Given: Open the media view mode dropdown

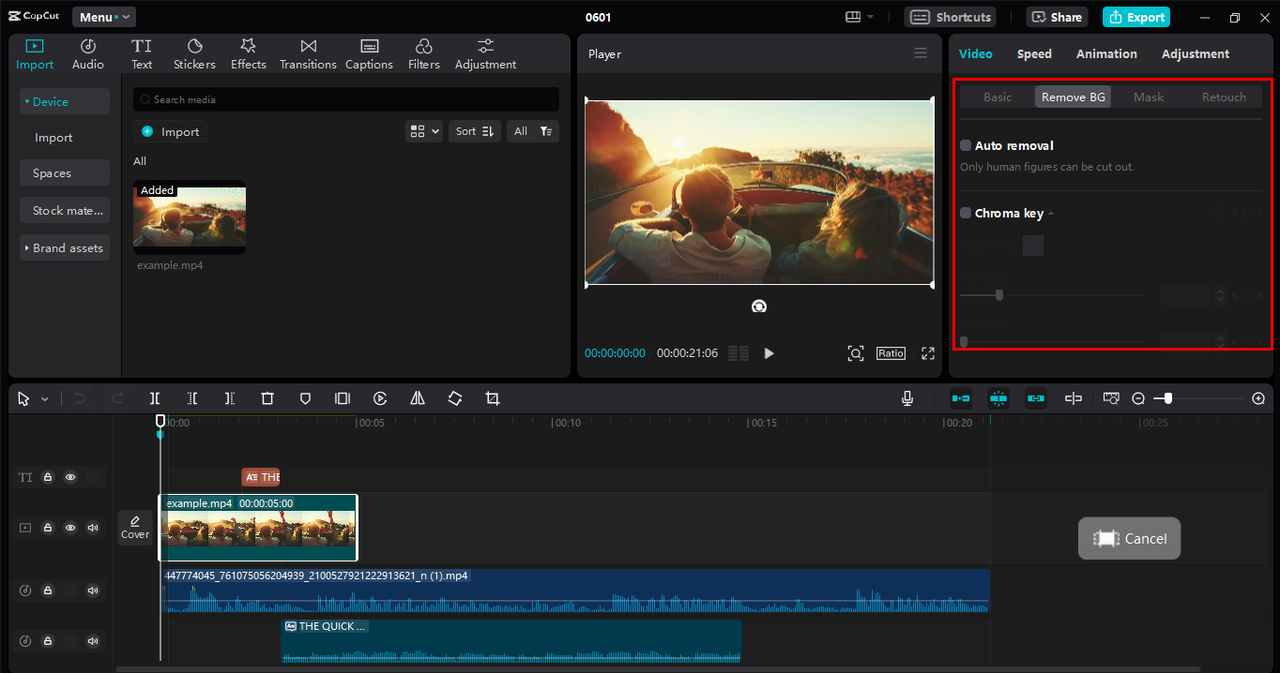Looking at the screenshot, I should [x=424, y=131].
